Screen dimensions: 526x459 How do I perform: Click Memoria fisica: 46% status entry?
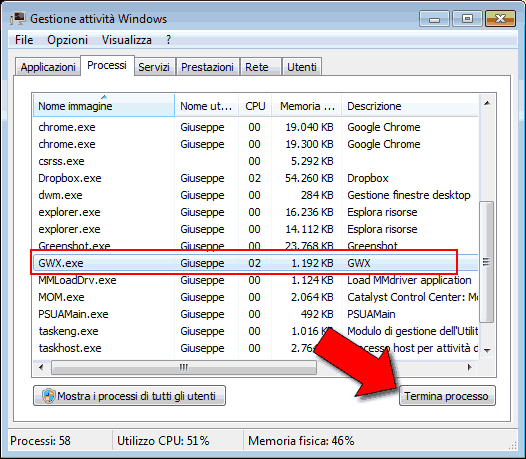click(x=301, y=441)
